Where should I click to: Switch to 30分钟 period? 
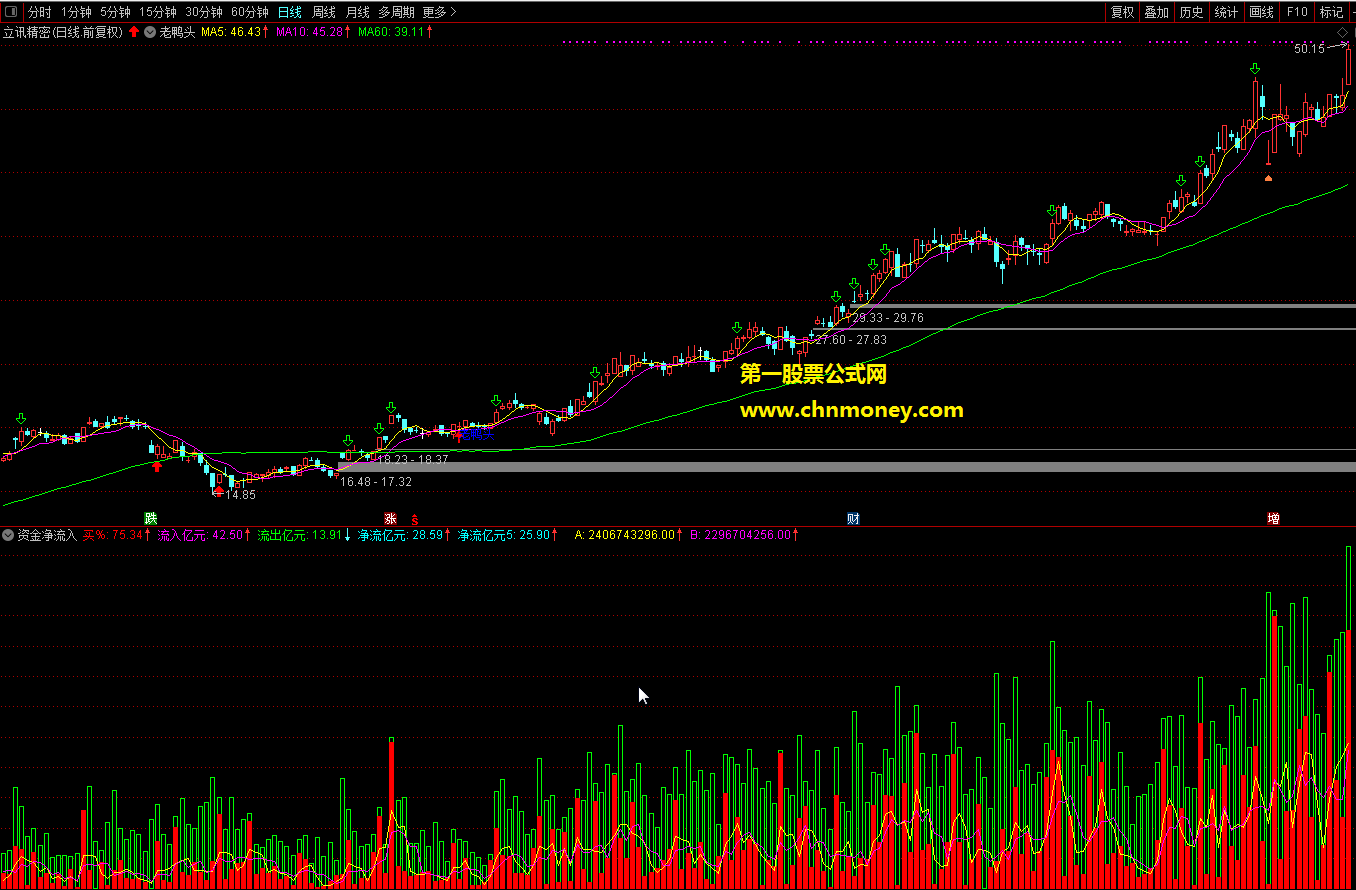(204, 12)
